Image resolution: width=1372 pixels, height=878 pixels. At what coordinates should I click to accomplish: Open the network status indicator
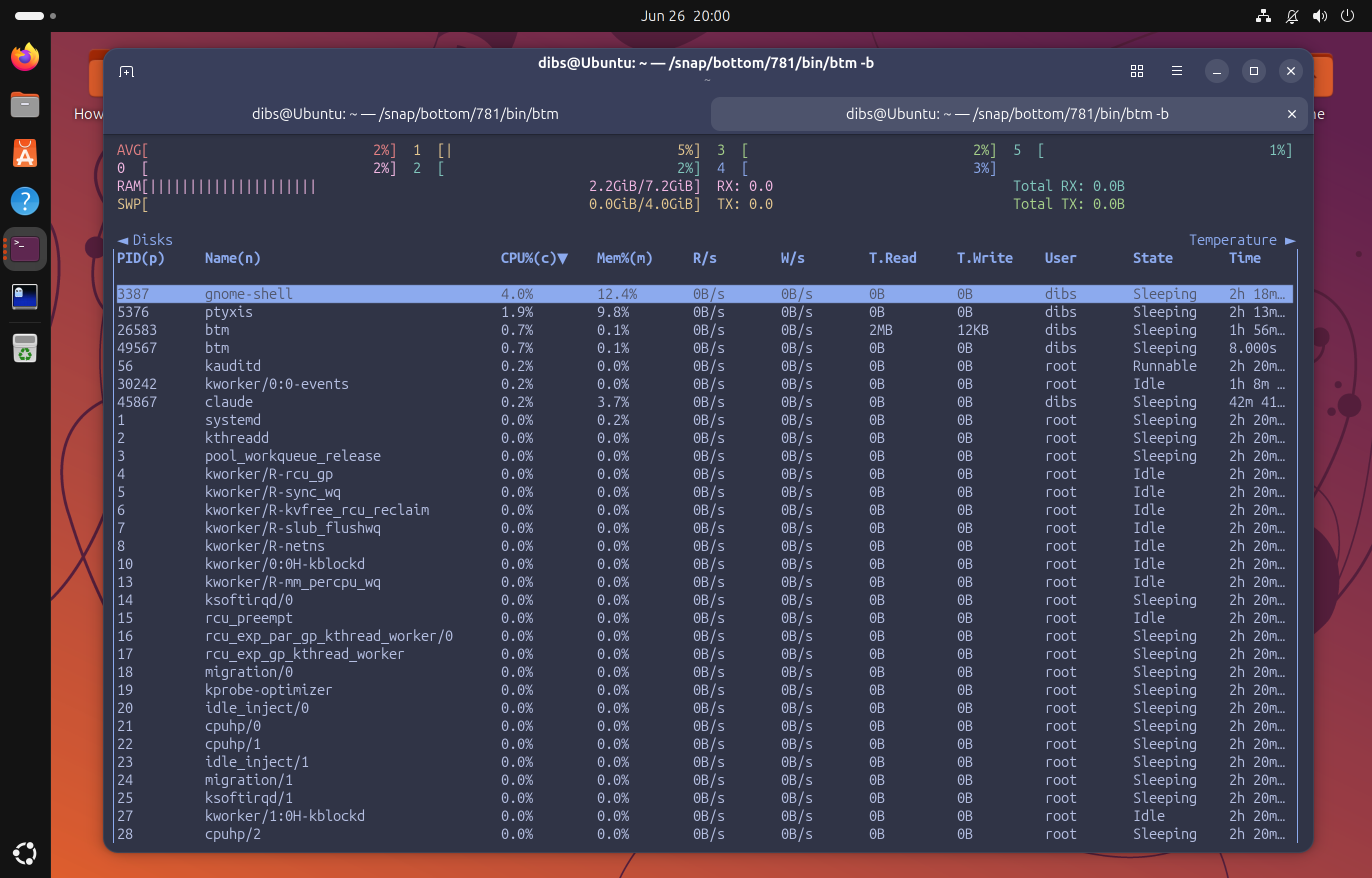[x=1263, y=16]
